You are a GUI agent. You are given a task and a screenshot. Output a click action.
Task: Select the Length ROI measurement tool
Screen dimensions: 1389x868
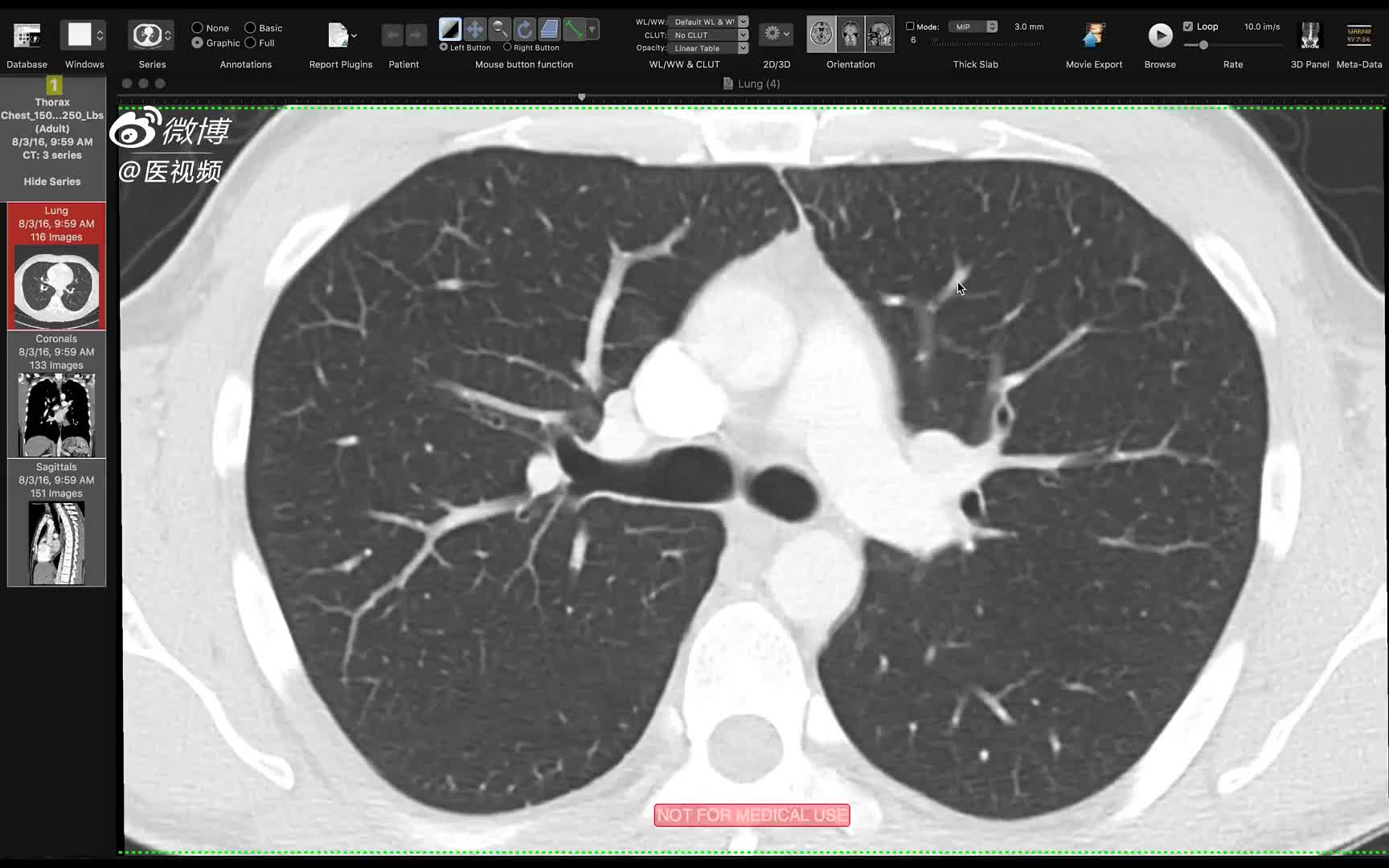573,30
